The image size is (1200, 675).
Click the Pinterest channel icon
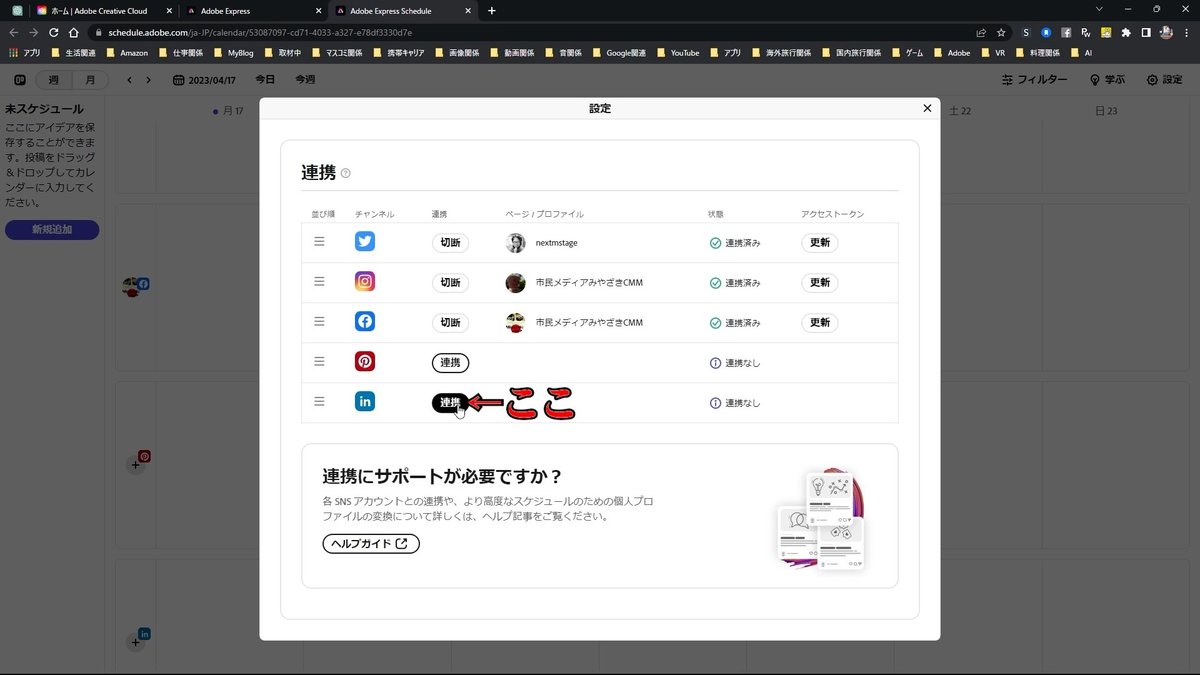pos(365,362)
